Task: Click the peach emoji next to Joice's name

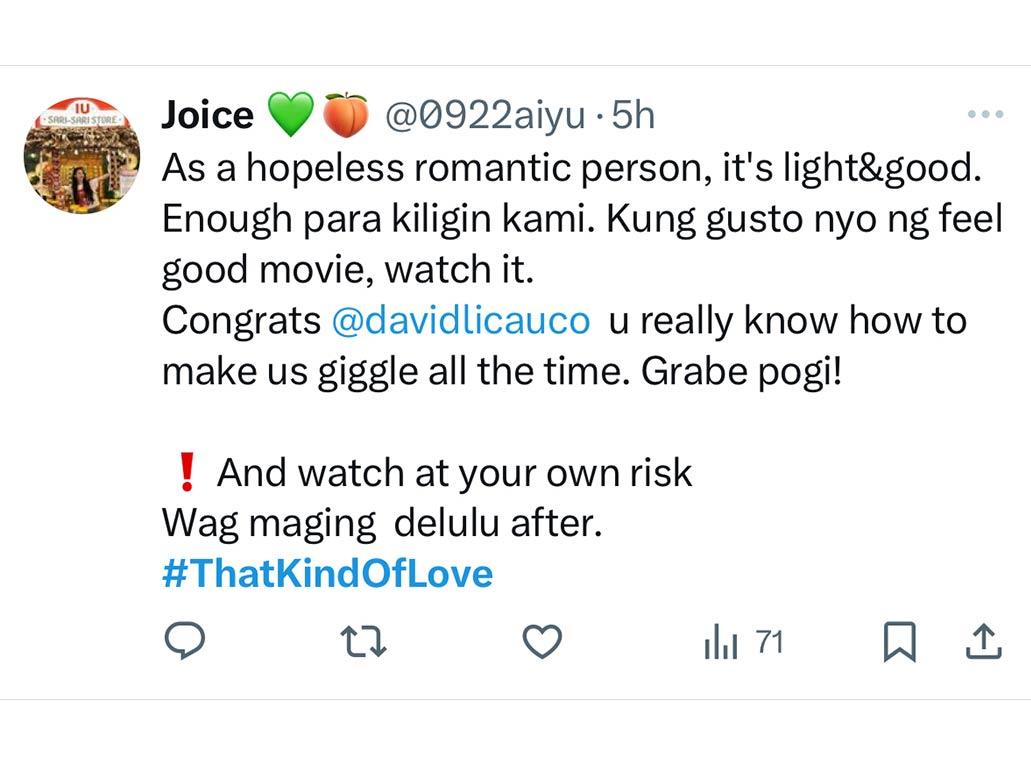Action: click(x=345, y=113)
